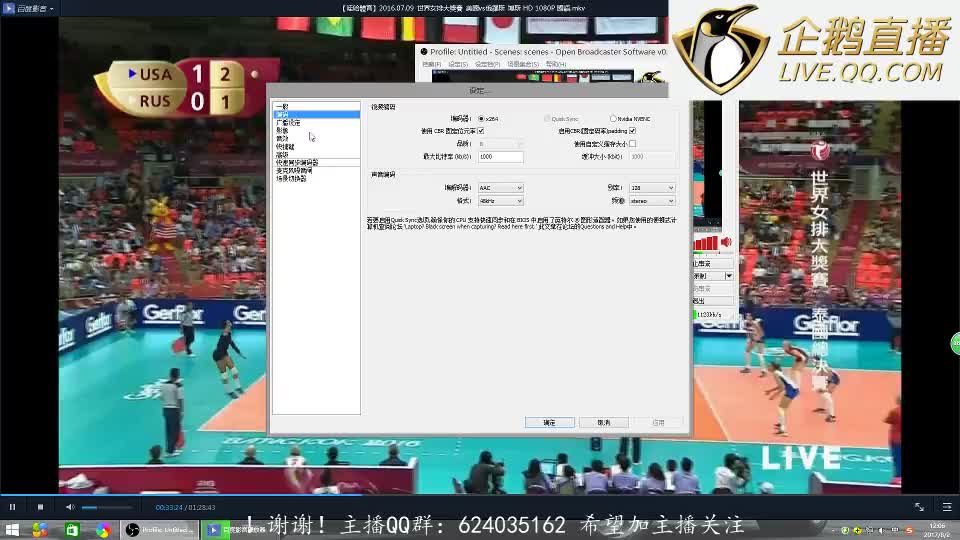The image size is (960, 540).
Task: Click the OBS icon in the taskbar
Action: click(x=132, y=530)
